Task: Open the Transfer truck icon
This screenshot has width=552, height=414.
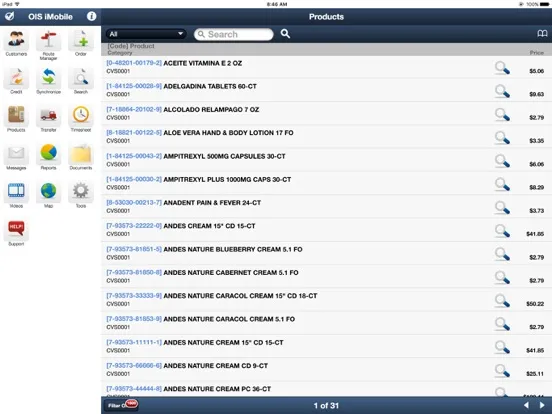Action: [x=49, y=116]
